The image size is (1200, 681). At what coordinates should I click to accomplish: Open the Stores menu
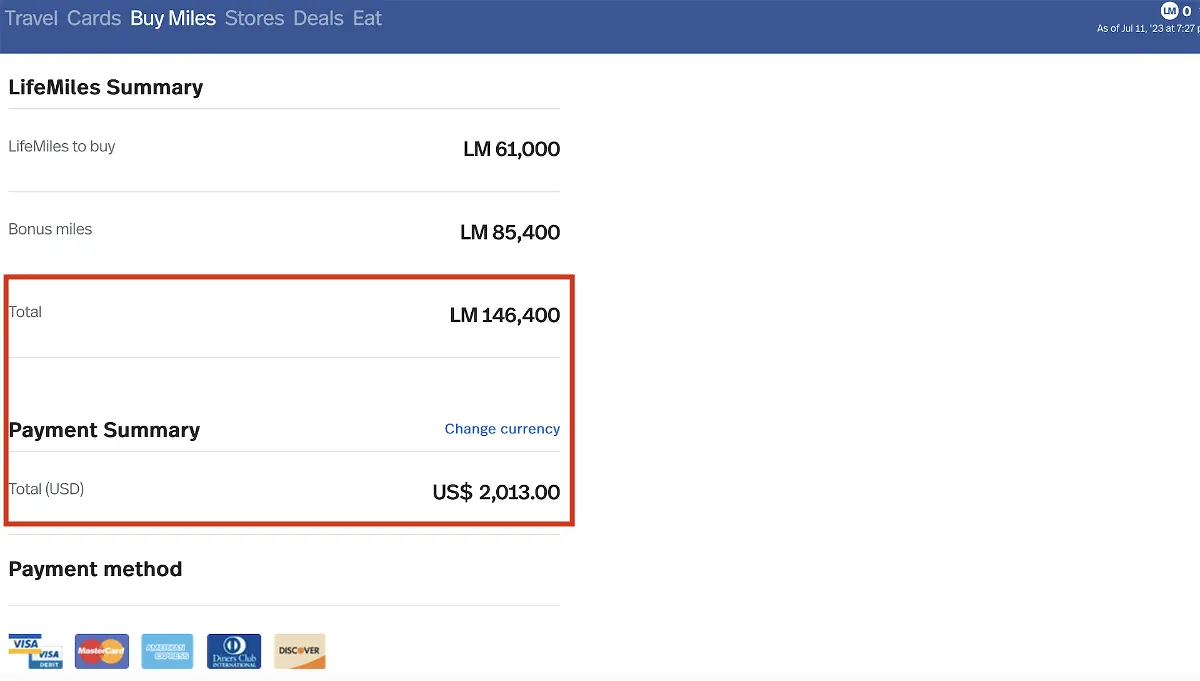(x=254, y=18)
